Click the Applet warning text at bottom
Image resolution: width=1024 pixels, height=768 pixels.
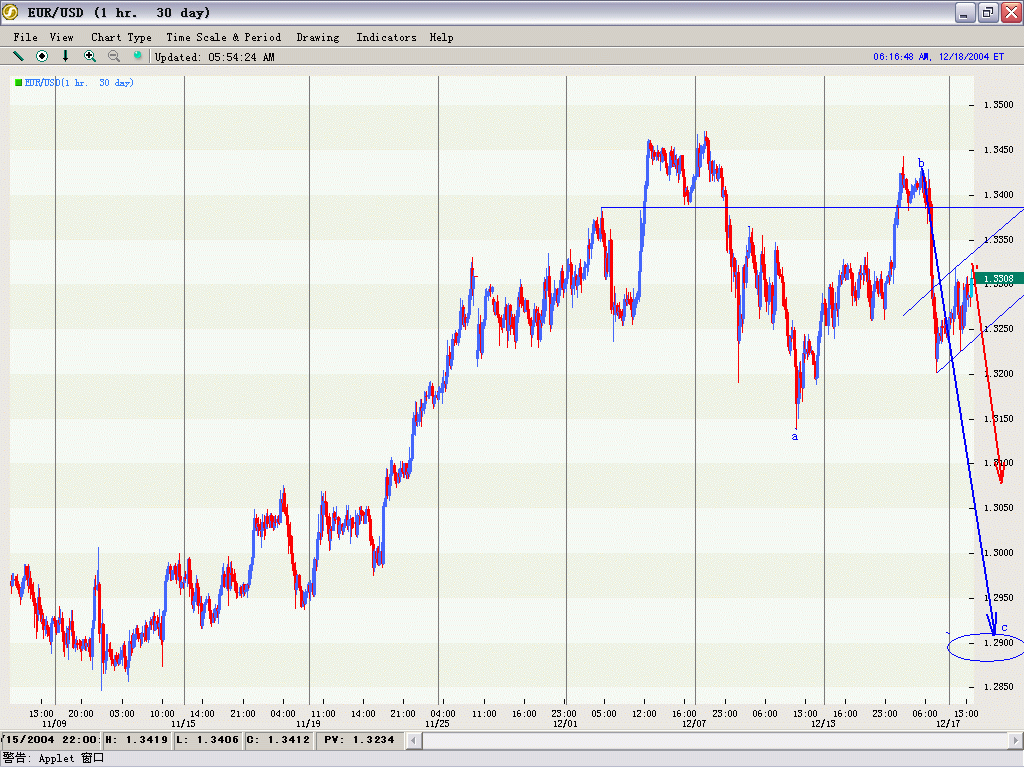[54, 758]
